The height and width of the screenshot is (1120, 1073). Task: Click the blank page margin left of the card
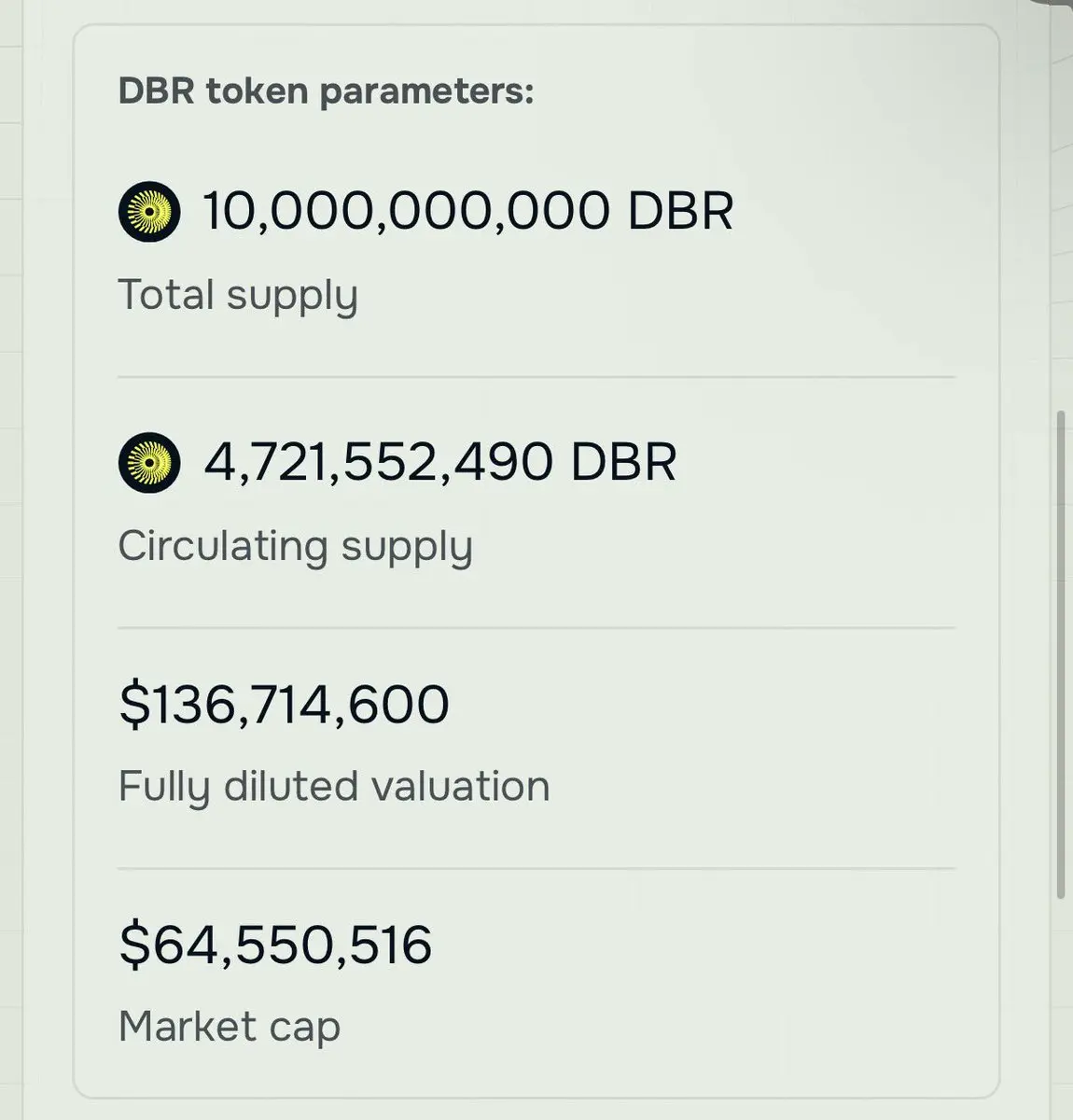coord(35,560)
